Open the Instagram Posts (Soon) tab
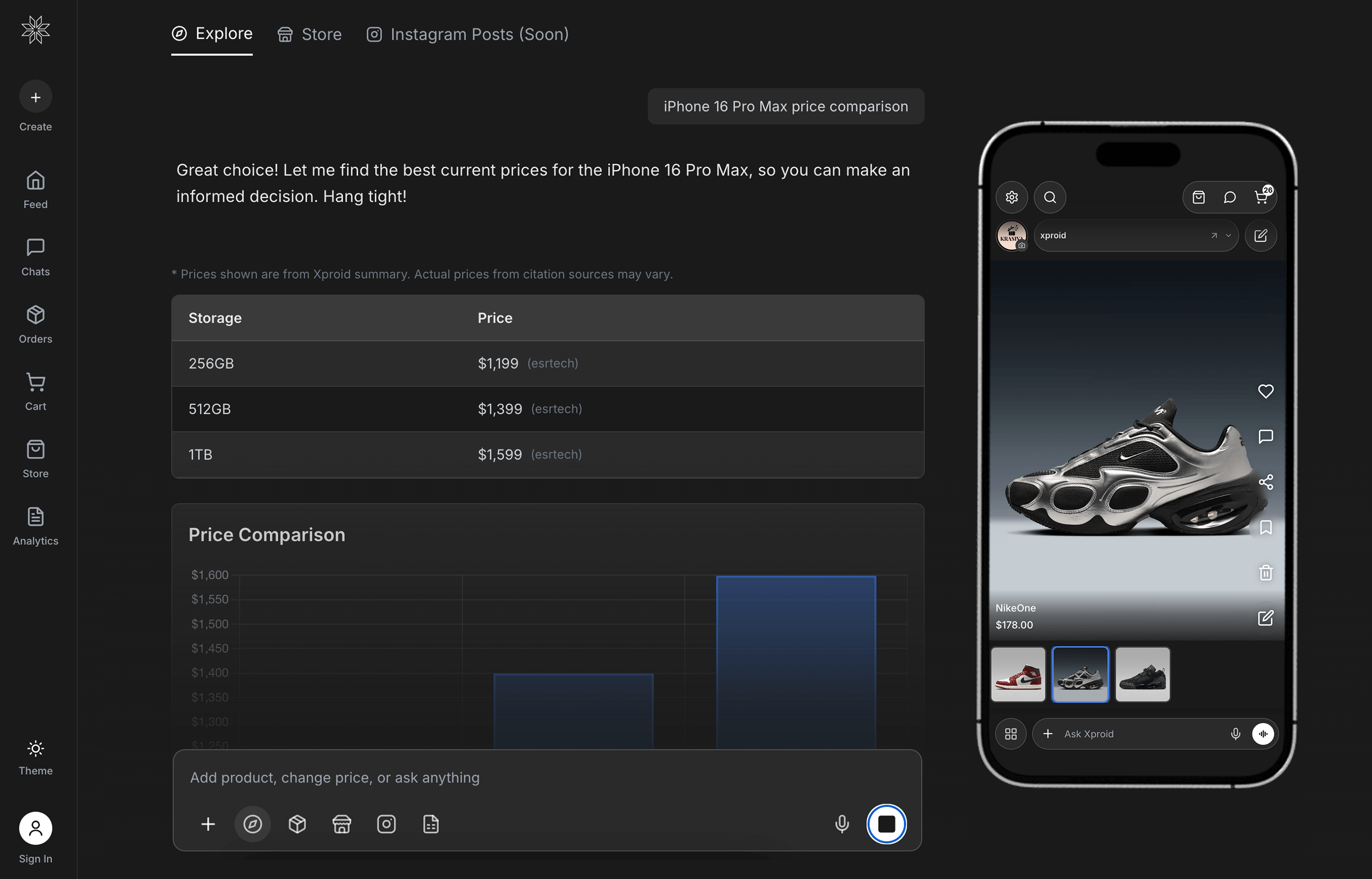The image size is (1372, 879). click(x=467, y=34)
